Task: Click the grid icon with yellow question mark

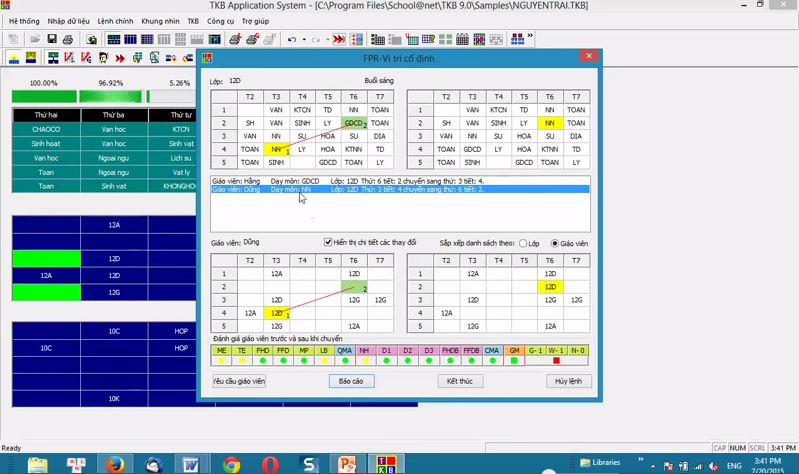Action: [429, 39]
